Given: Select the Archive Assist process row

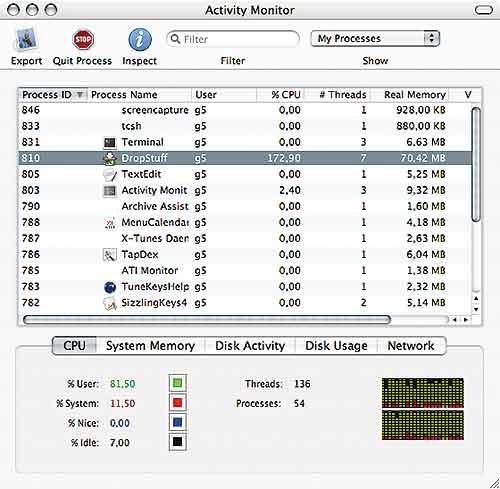Looking at the screenshot, I should [x=245, y=206].
